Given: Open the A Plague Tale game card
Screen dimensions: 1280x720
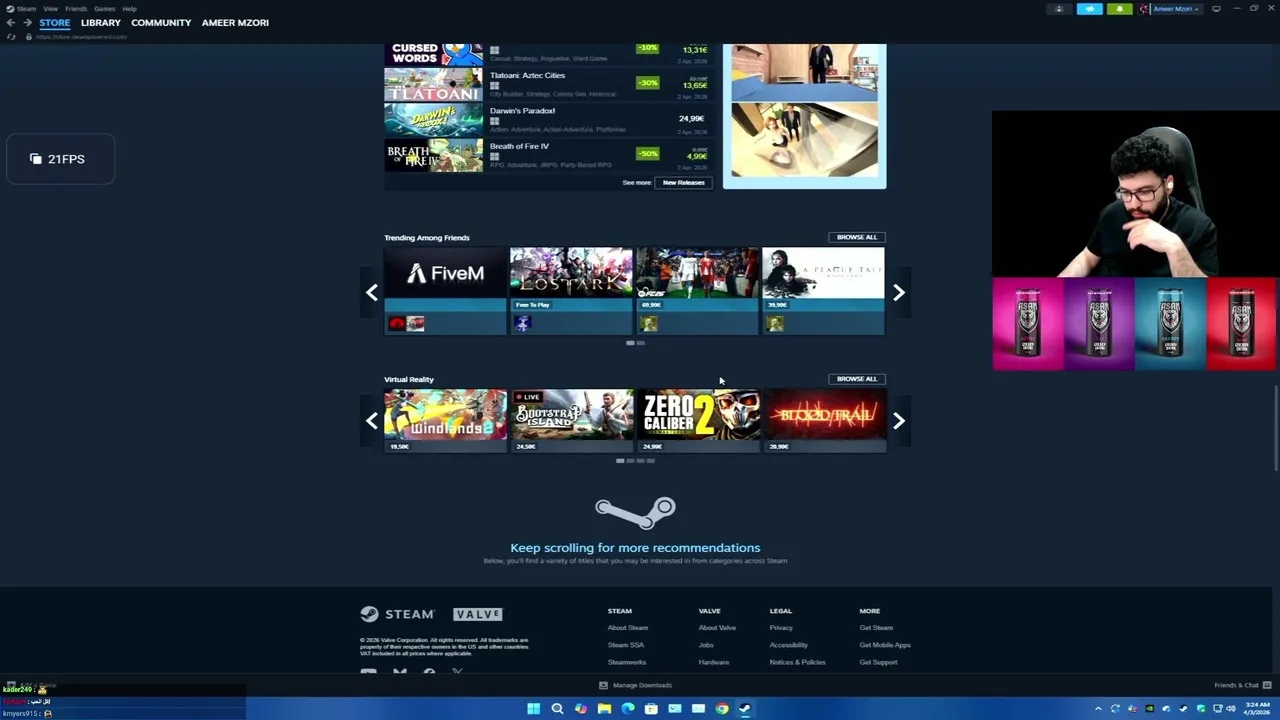Looking at the screenshot, I should (x=823, y=290).
